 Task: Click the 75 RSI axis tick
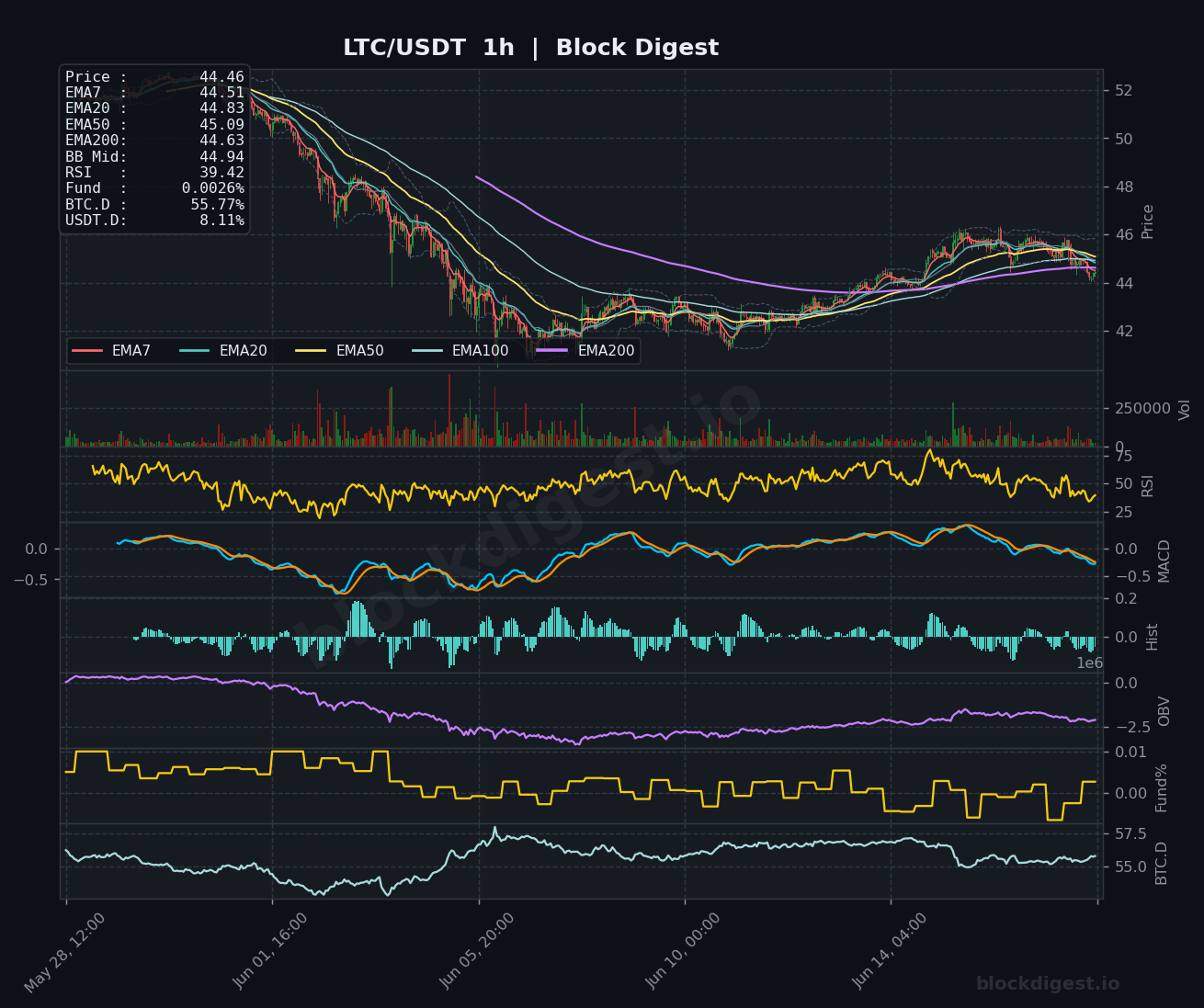point(1123,456)
